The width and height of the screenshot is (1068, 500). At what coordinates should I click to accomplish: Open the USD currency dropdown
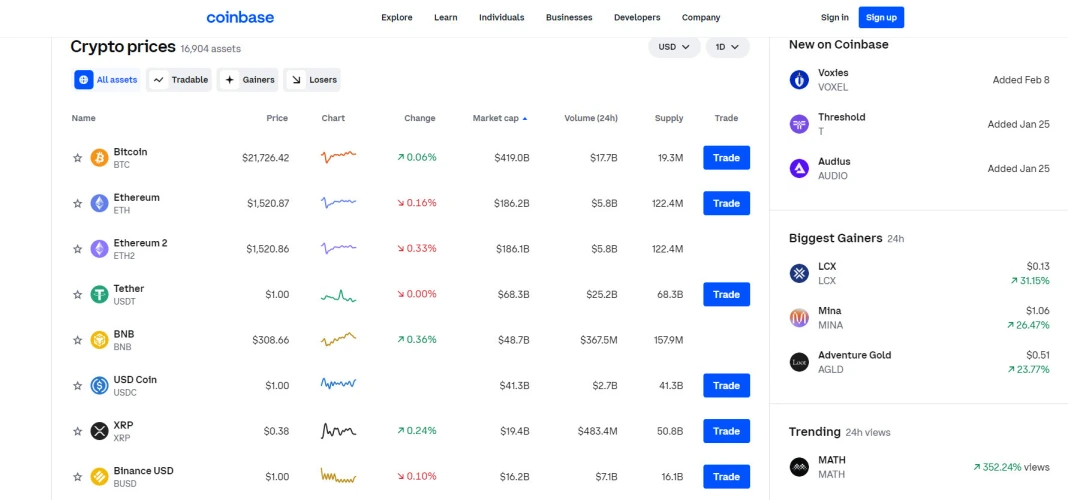pos(674,47)
